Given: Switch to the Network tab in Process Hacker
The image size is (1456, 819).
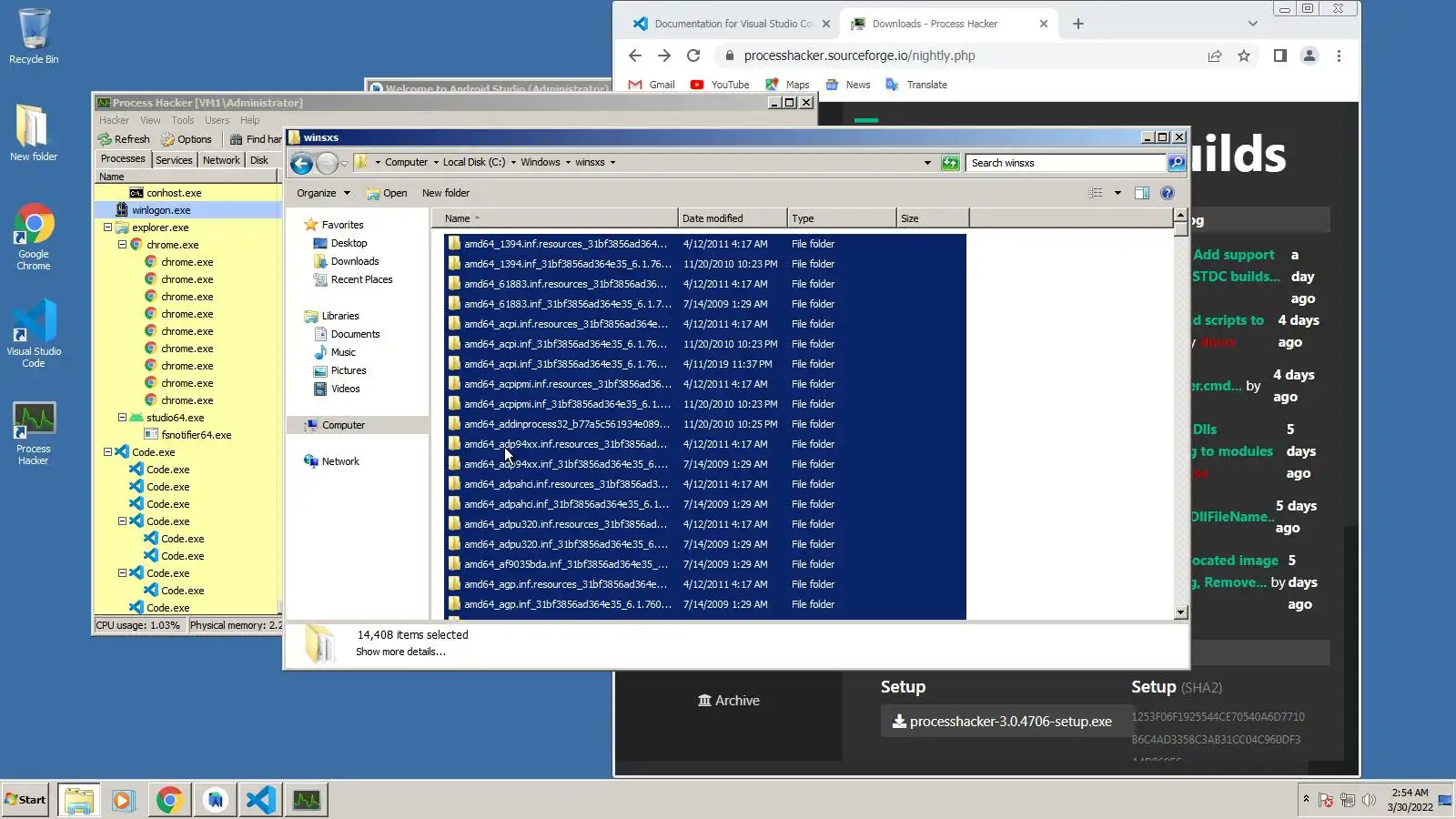Looking at the screenshot, I should pyautogui.click(x=221, y=159).
